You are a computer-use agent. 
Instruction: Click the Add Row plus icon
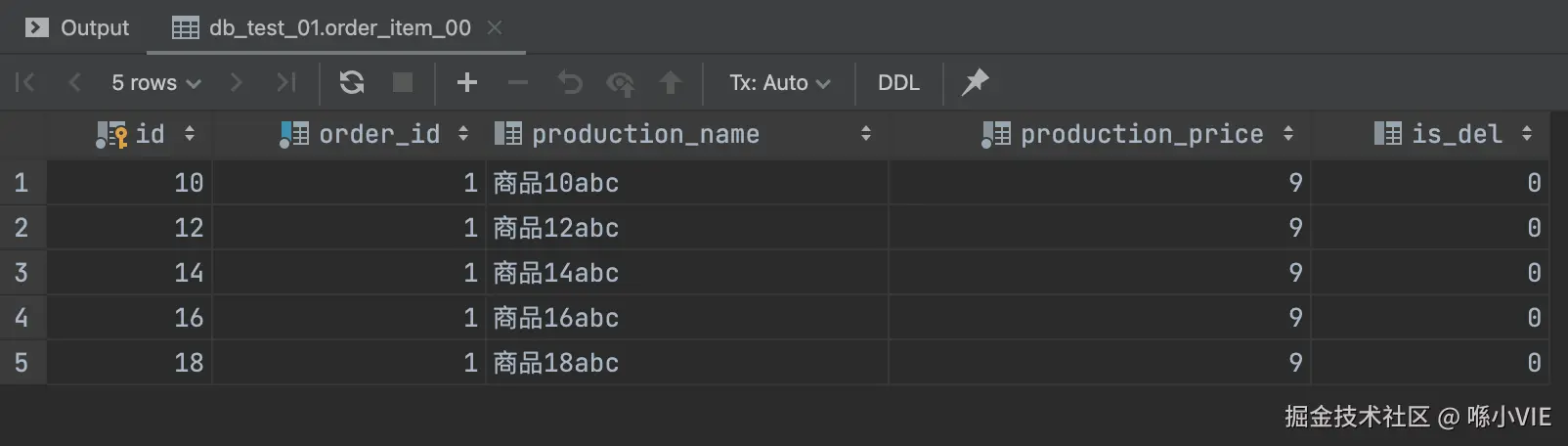(x=467, y=82)
